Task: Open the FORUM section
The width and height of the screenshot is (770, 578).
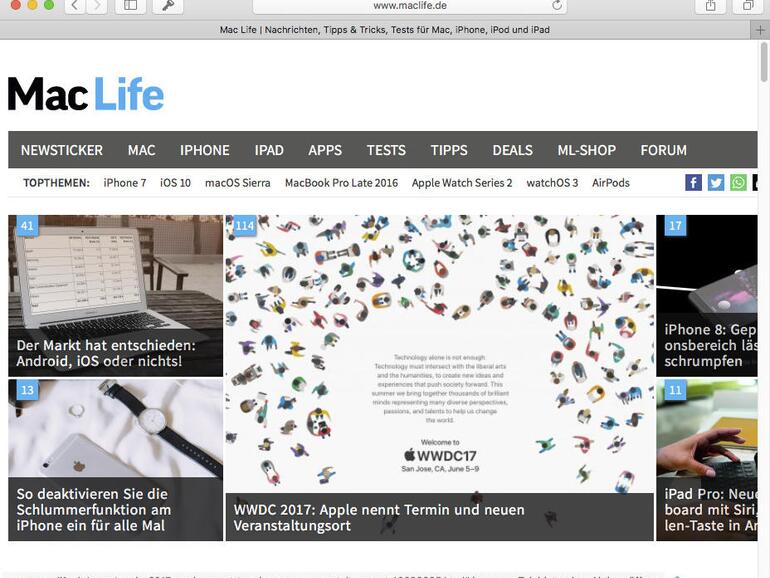Action: (664, 150)
